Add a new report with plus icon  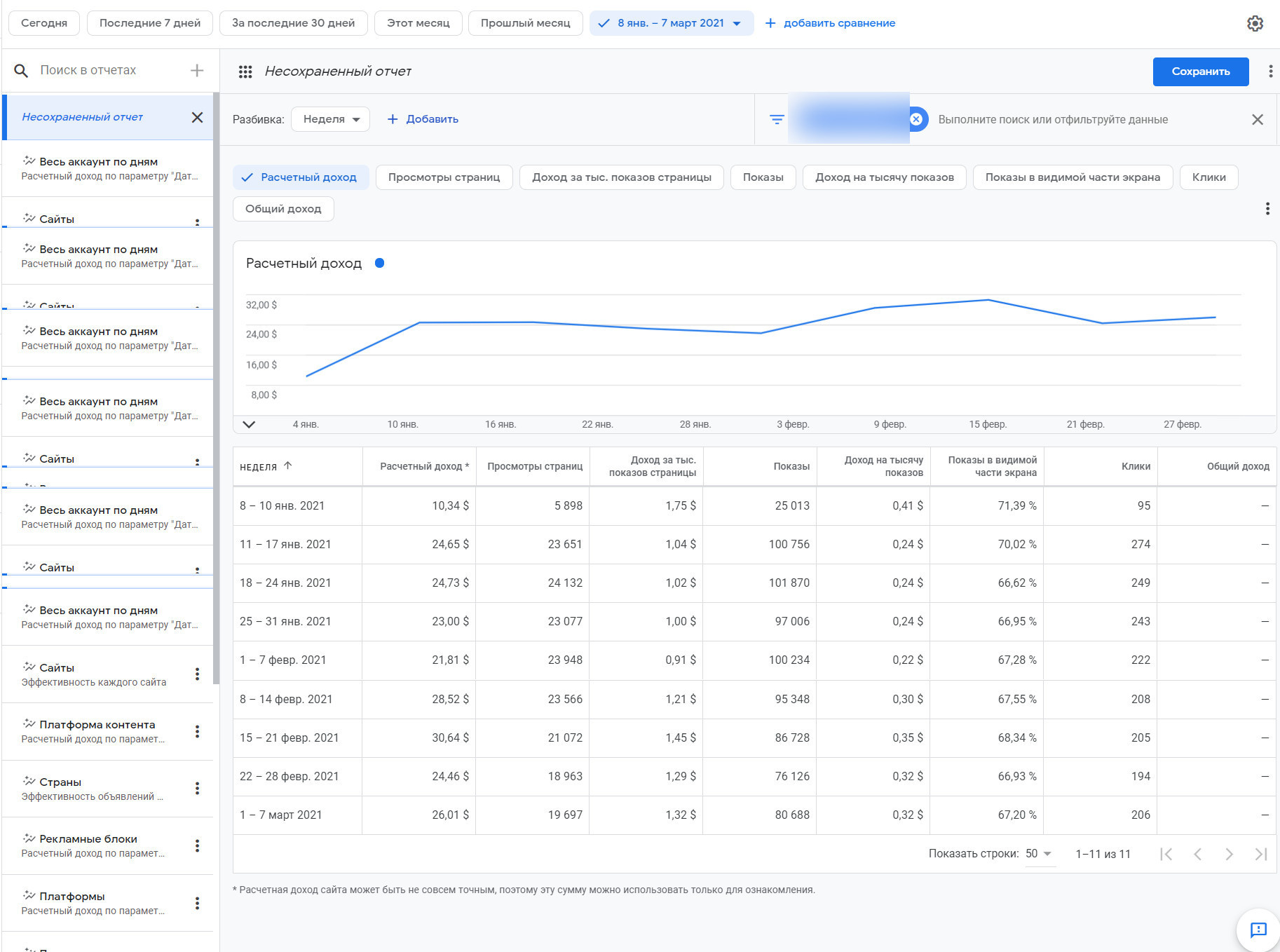click(197, 70)
